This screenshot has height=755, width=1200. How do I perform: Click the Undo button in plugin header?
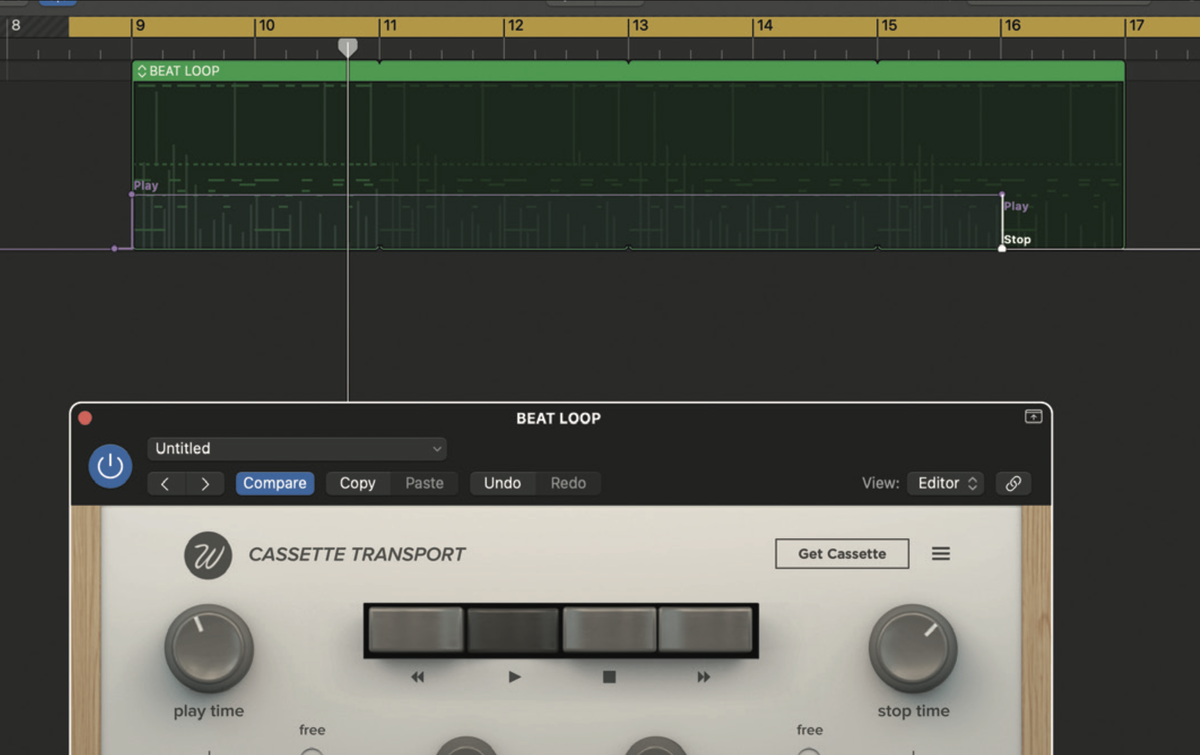503,483
